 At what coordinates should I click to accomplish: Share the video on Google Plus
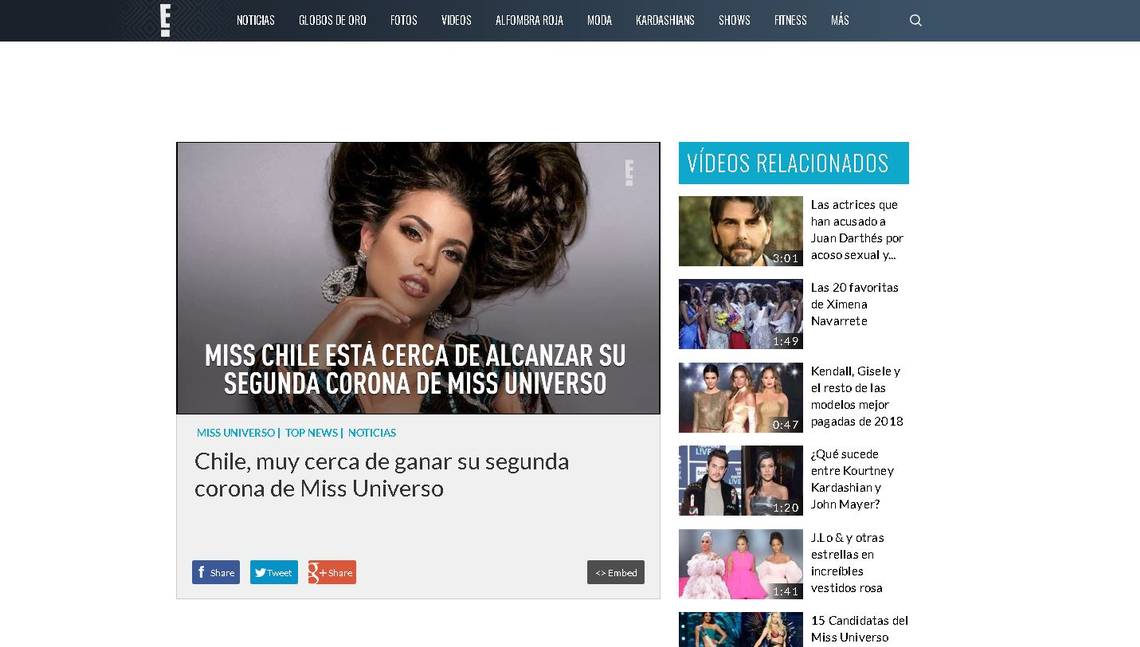point(332,572)
